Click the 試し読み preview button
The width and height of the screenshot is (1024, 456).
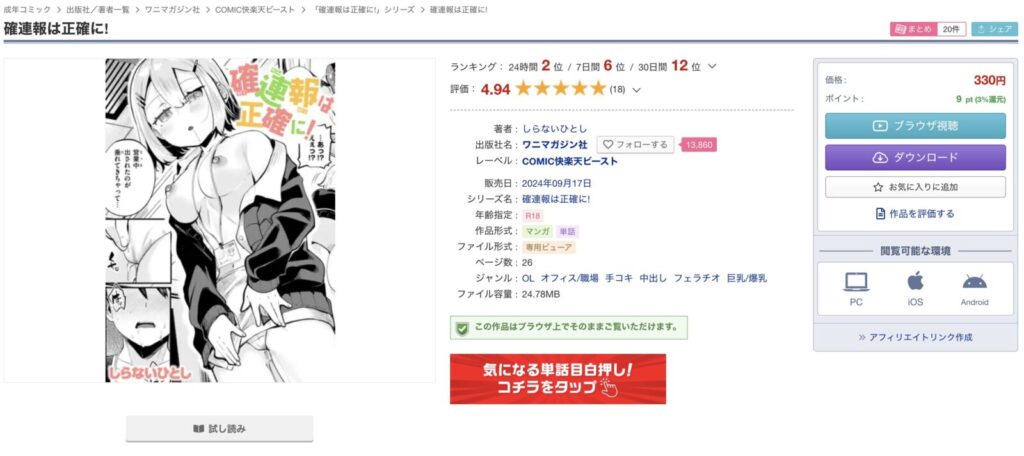point(219,429)
